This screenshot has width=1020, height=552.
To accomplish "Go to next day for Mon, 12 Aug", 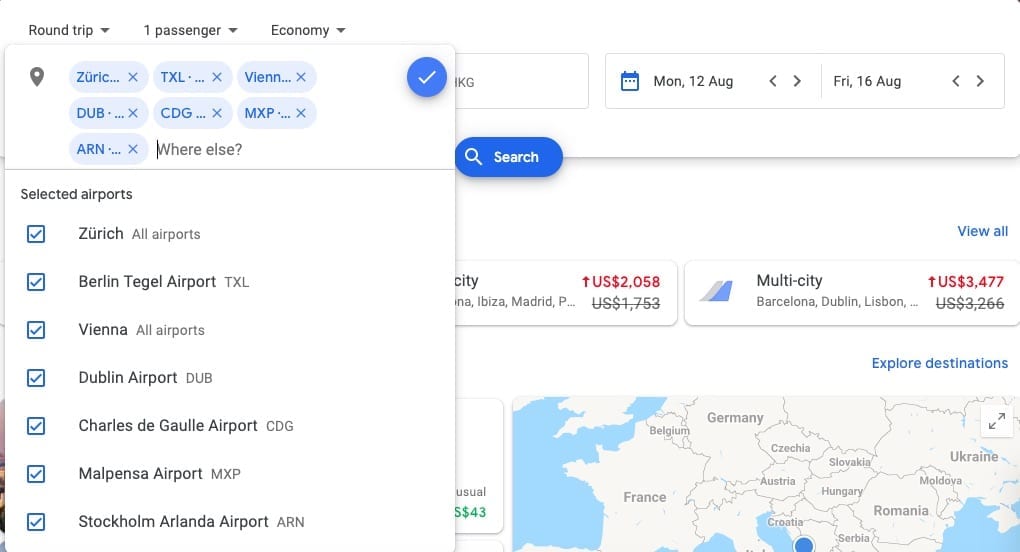I will pos(797,81).
